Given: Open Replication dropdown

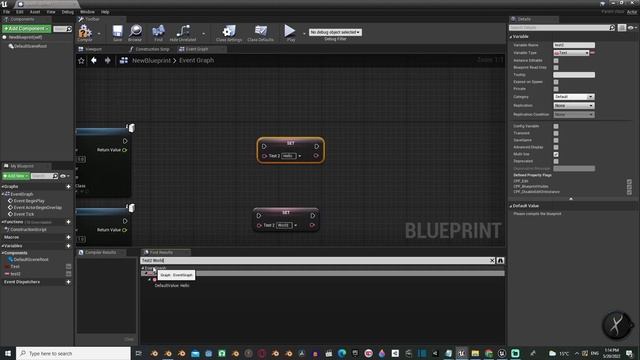Looking at the screenshot, I should (574, 106).
